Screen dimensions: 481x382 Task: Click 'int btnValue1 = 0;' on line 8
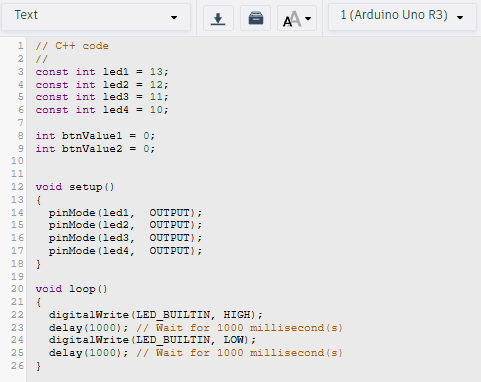(x=95, y=136)
